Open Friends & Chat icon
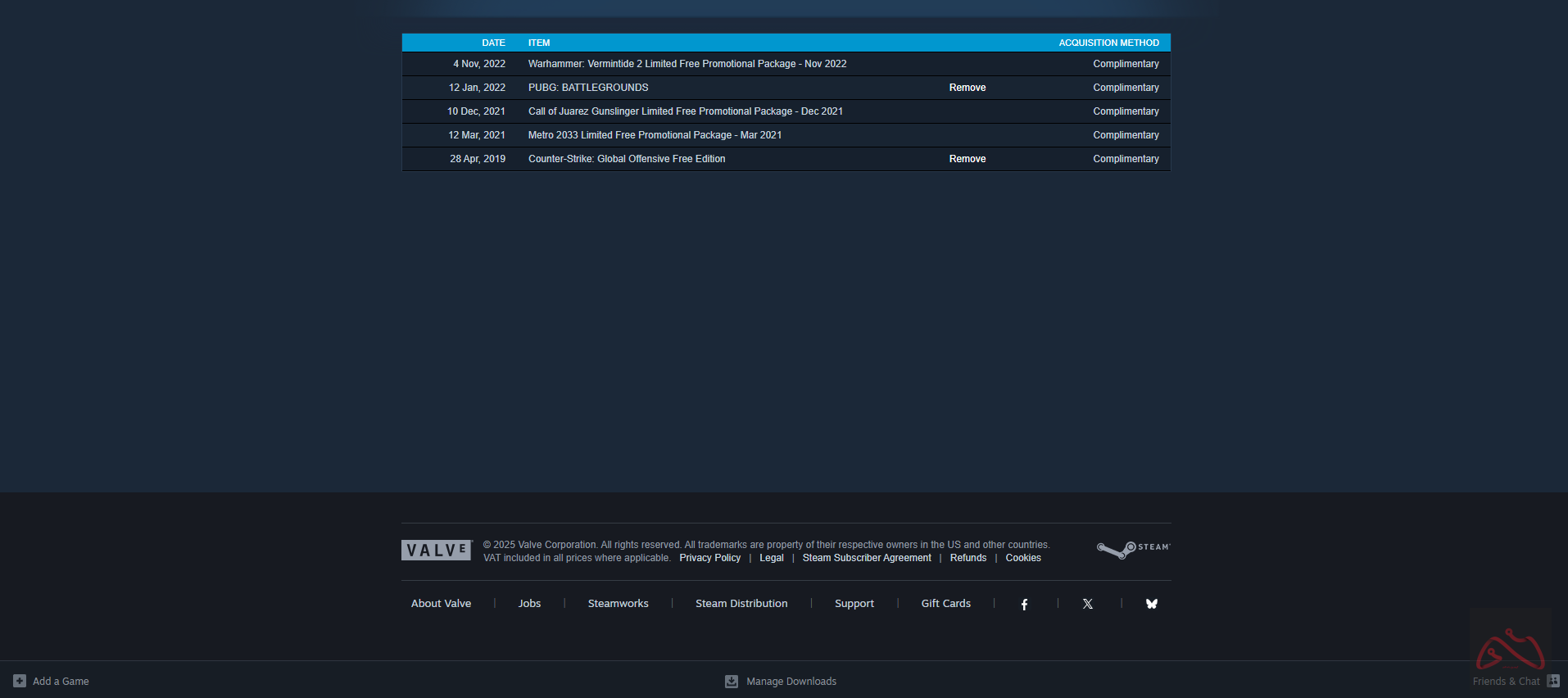 pyautogui.click(x=1552, y=681)
